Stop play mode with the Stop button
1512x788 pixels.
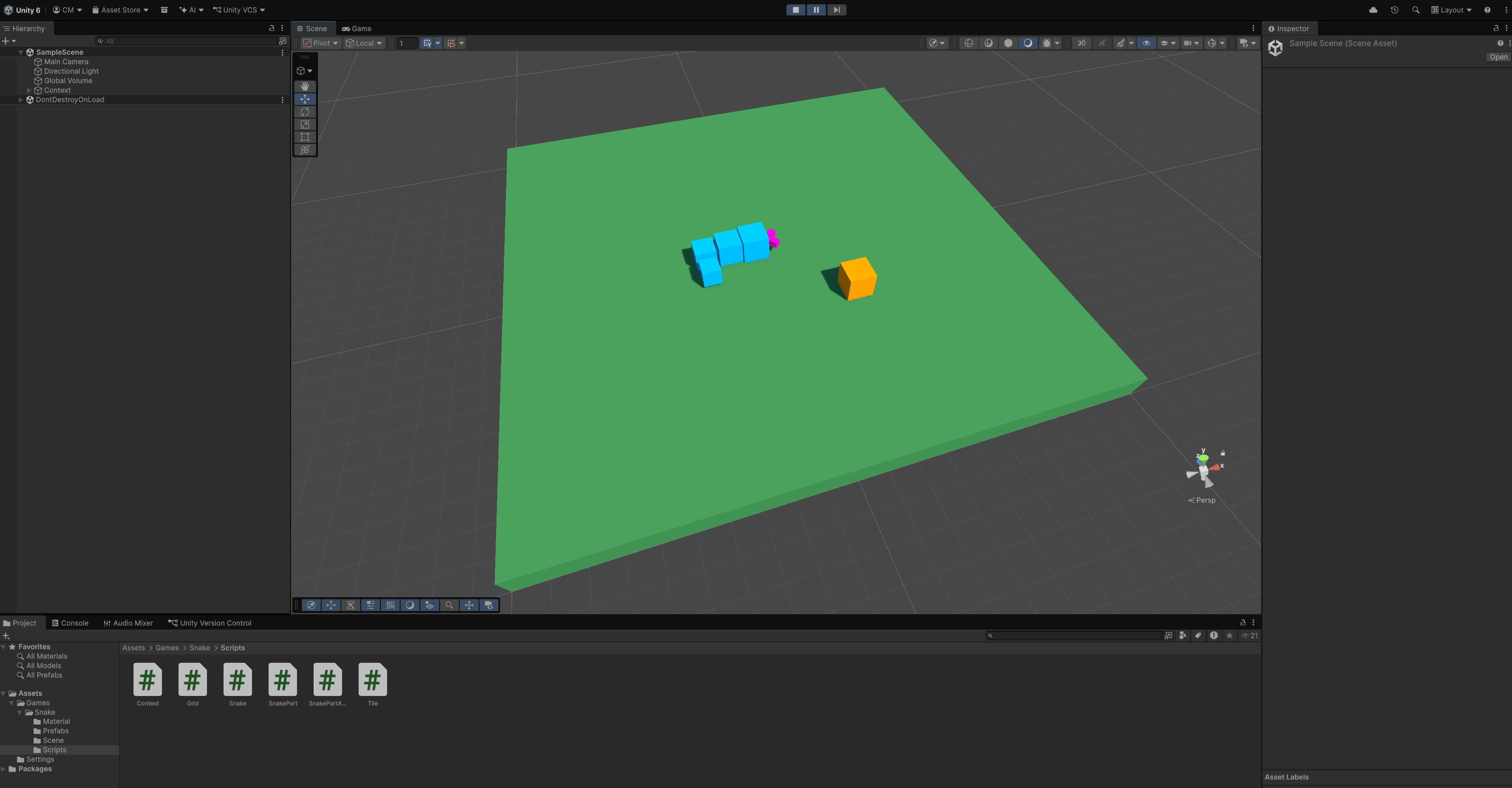click(795, 10)
